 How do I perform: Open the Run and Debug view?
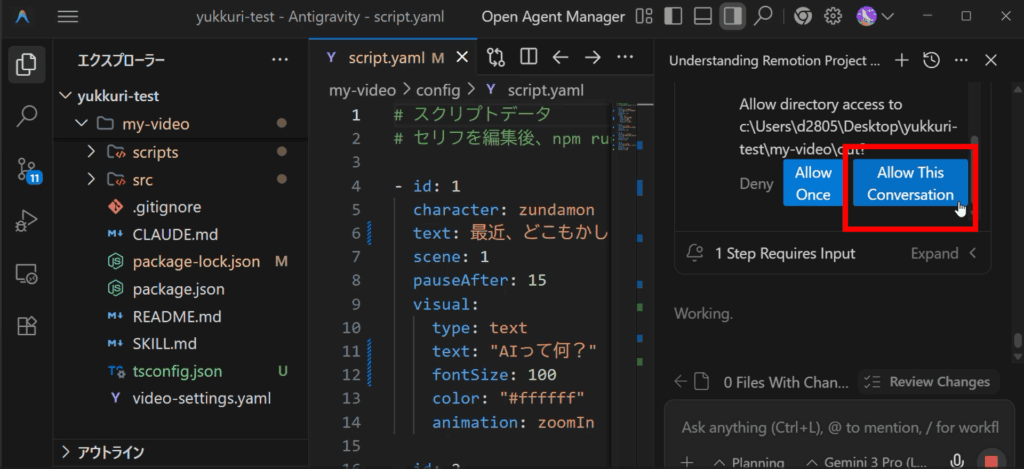tap(27, 220)
